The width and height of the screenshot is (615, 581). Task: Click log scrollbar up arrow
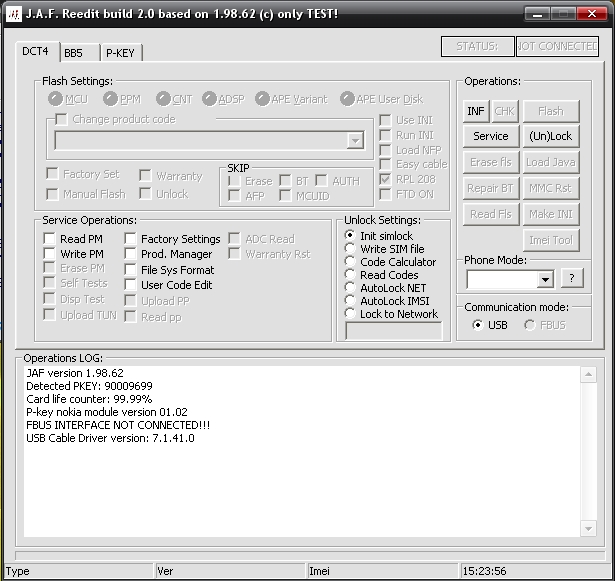click(588, 375)
